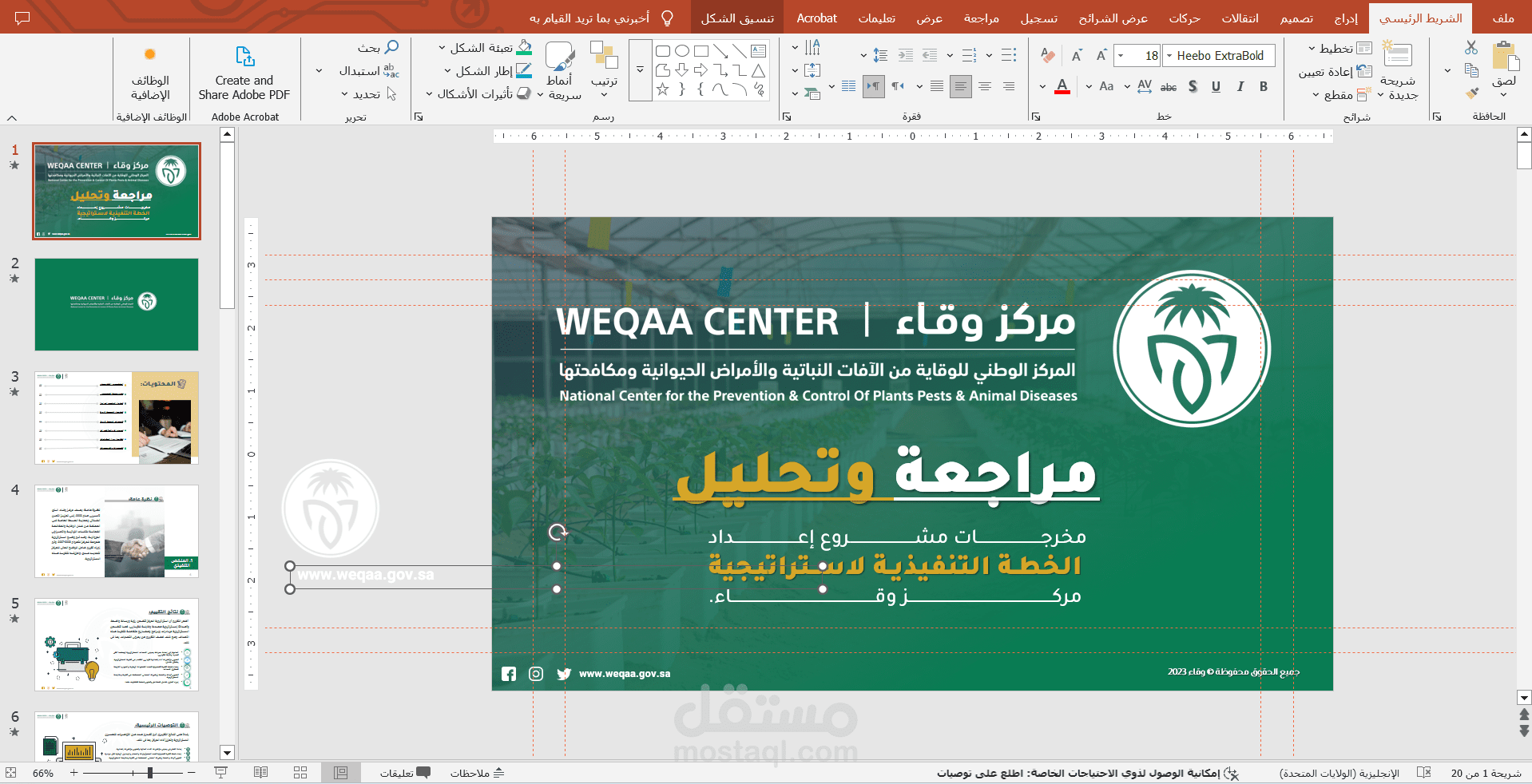
Task: Expand the shapes gallery More arrow
Action: coord(641,70)
